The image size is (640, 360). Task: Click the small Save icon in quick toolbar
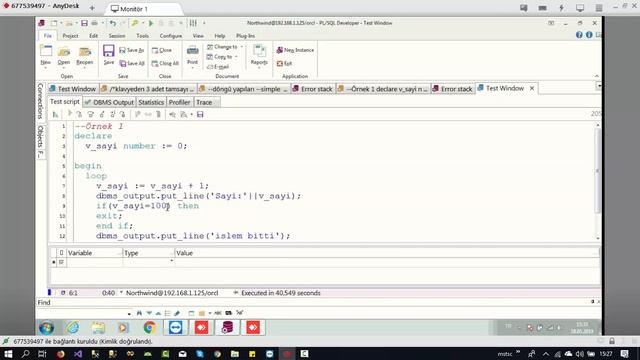84,23
